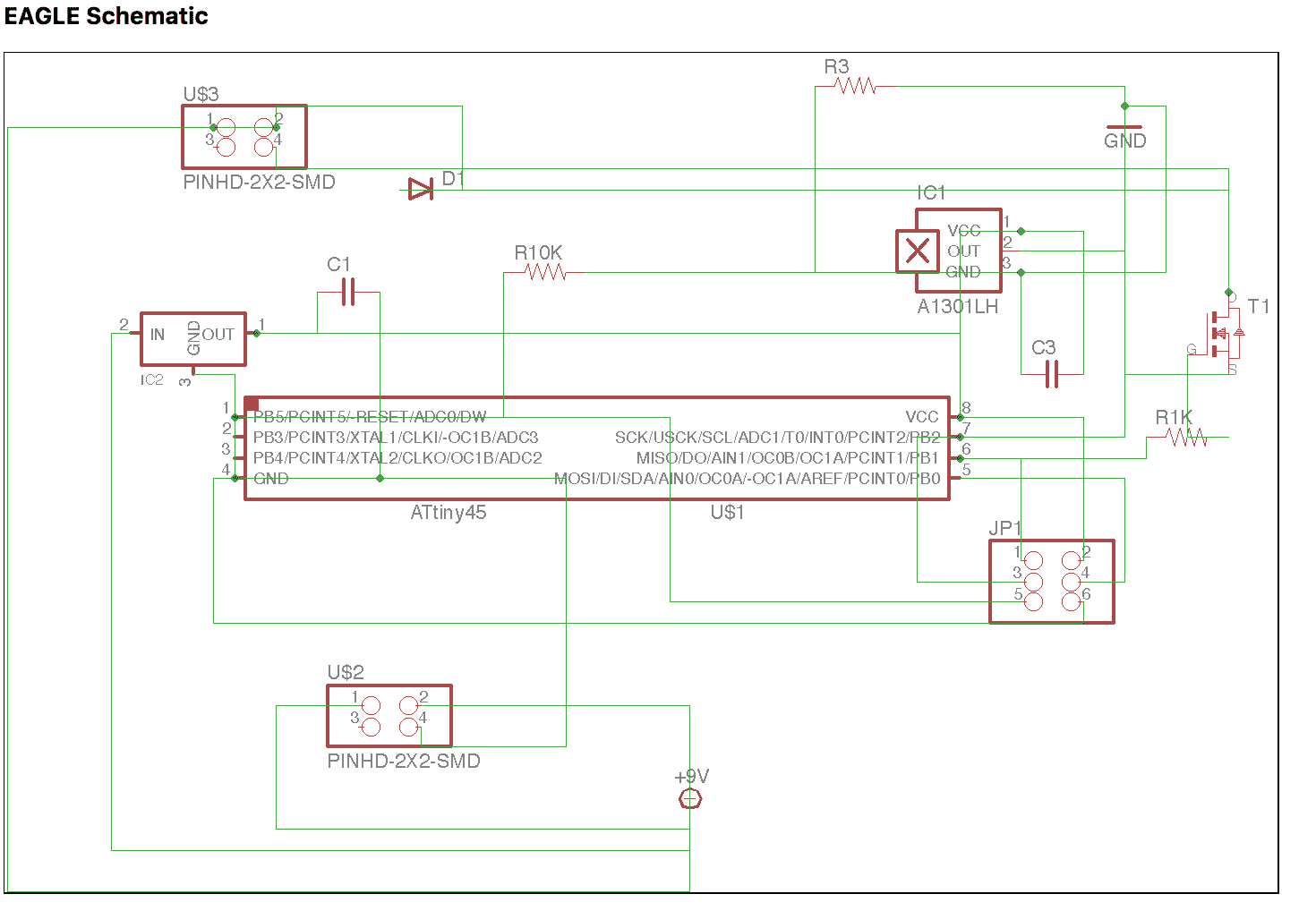The image size is (1316, 911).
Task: Click the R10K name label
Action: [538, 252]
